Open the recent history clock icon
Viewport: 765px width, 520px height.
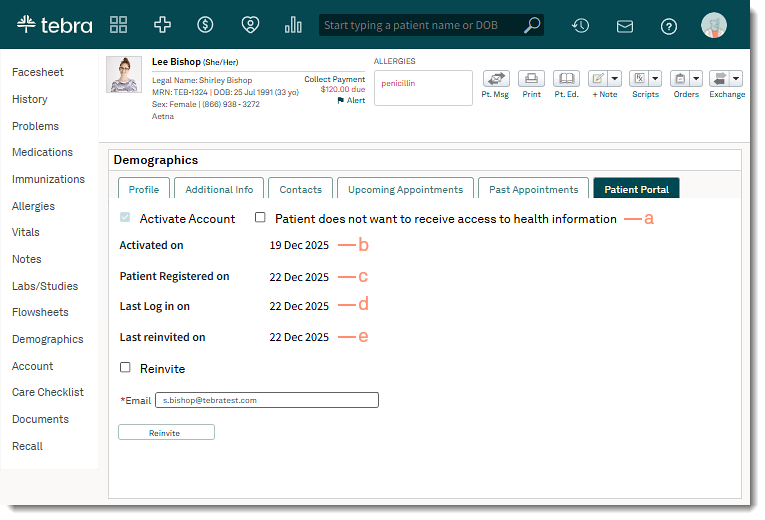(x=581, y=25)
